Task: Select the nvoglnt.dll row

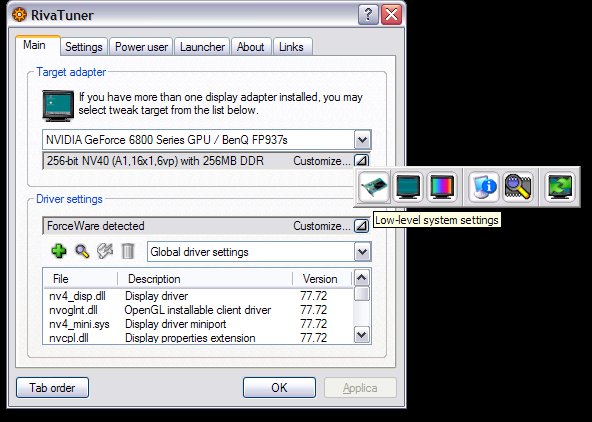Action: [x=199, y=310]
